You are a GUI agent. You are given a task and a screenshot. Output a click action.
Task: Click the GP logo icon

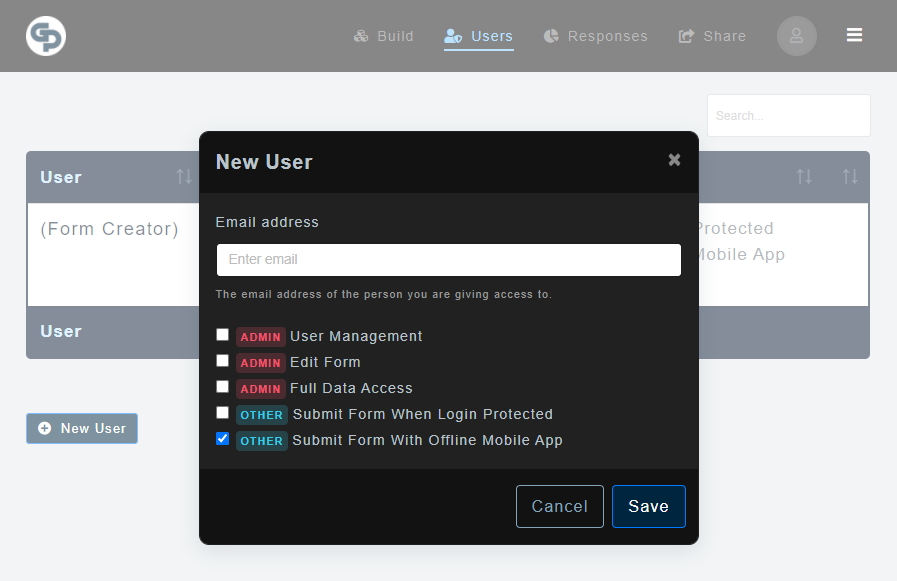tap(45, 35)
